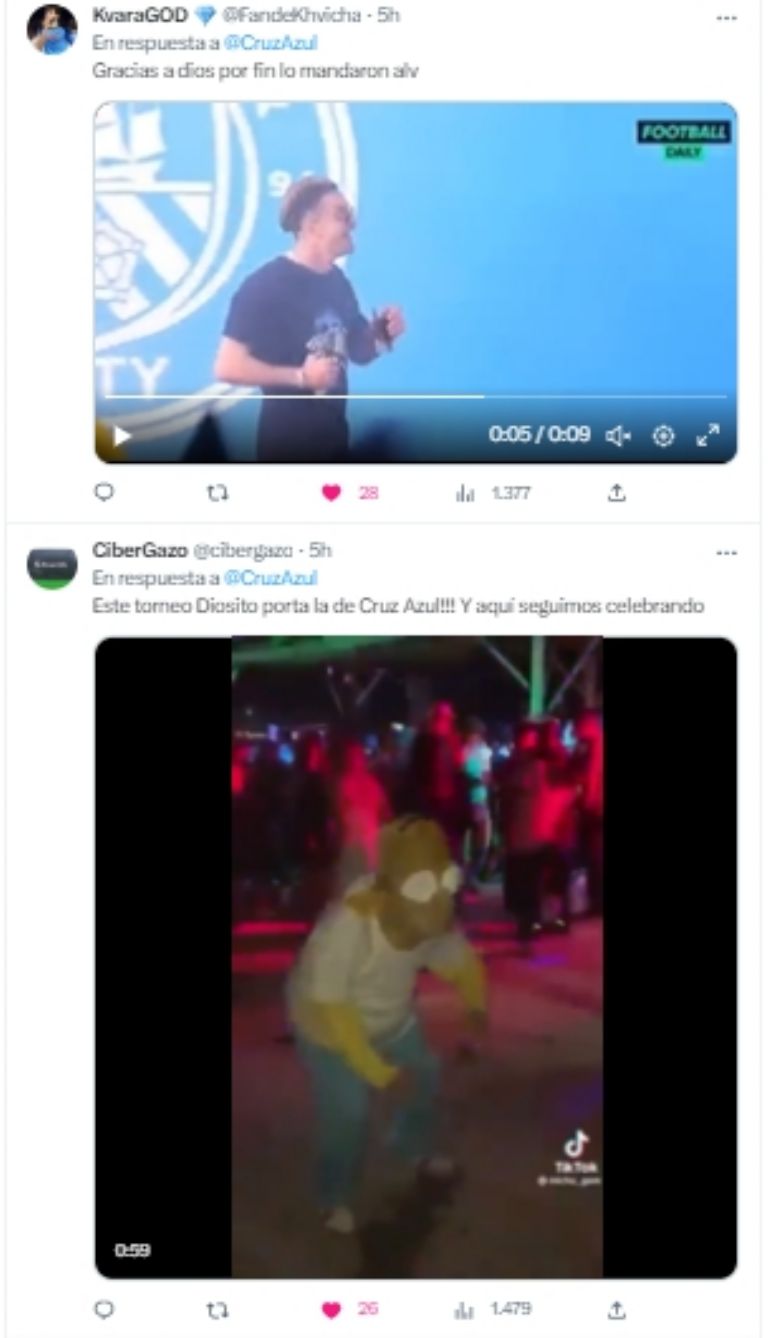768x1338 pixels.
Task: Open more options for CiberGazo's tweet
Action: [x=727, y=552]
